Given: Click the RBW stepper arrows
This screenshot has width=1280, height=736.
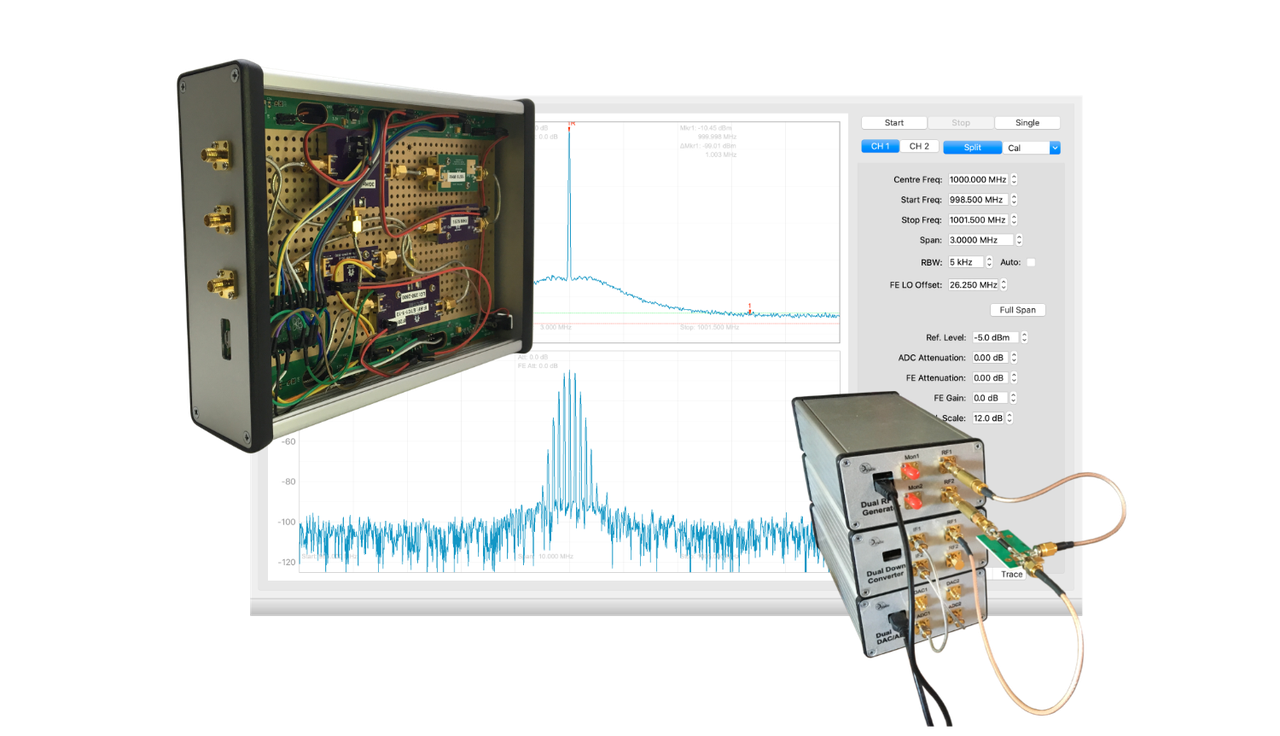Looking at the screenshot, I should (989, 262).
